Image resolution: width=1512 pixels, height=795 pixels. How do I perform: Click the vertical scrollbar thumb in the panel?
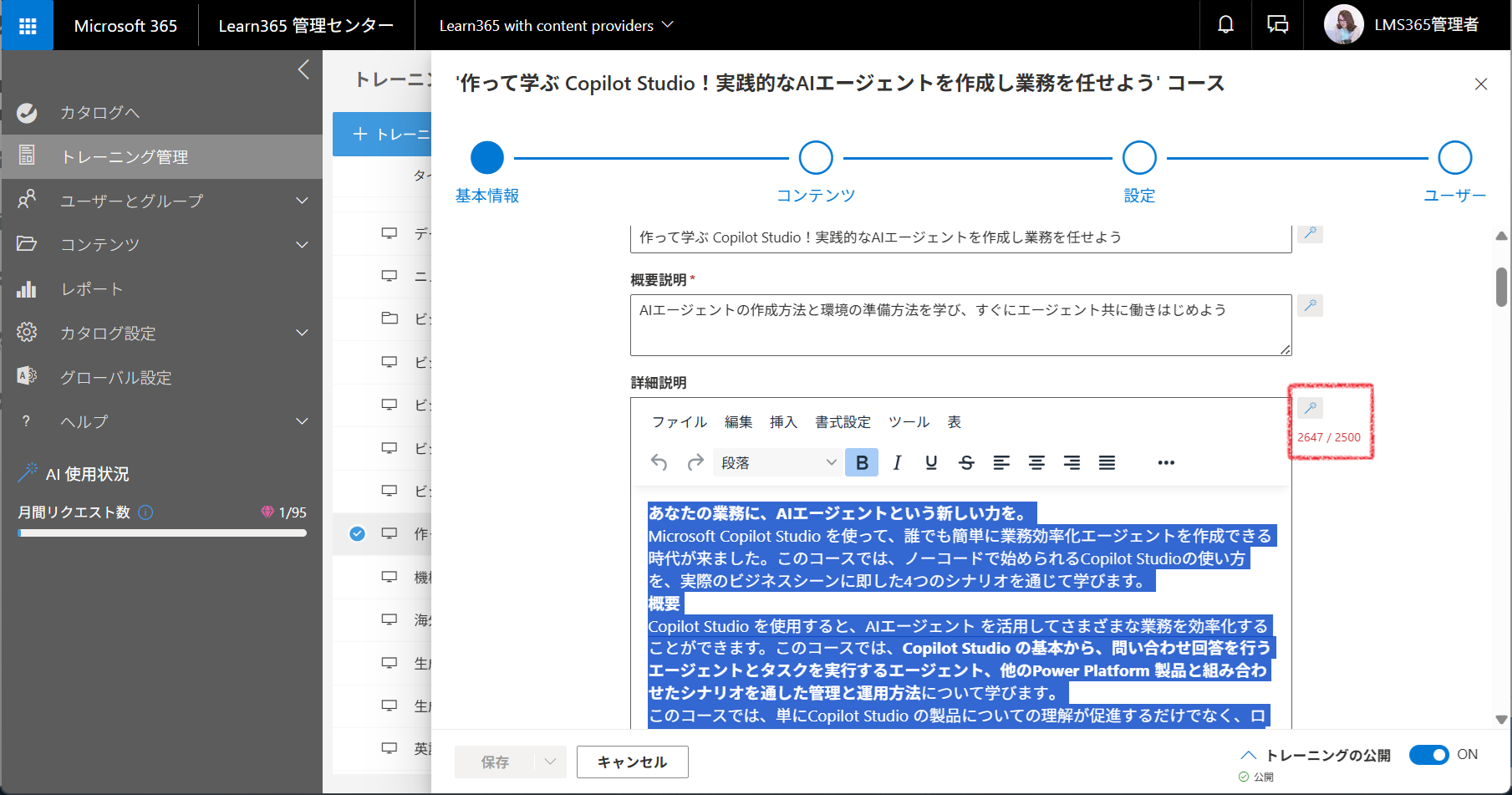[1501, 287]
